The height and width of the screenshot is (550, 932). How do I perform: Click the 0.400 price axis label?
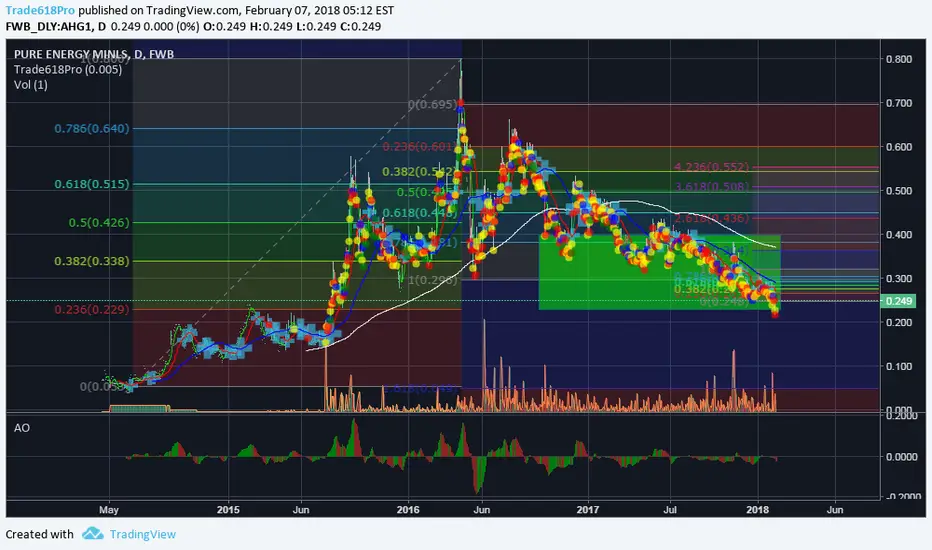click(899, 235)
